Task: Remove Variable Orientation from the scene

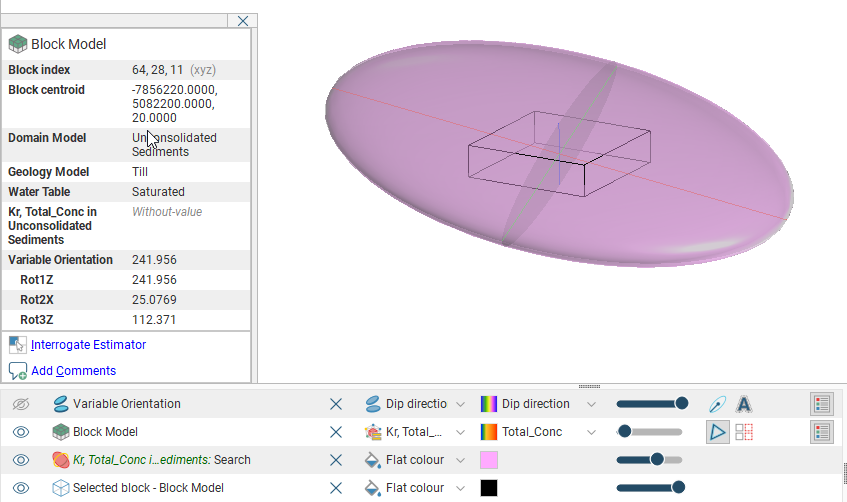Action: pyautogui.click(x=336, y=404)
